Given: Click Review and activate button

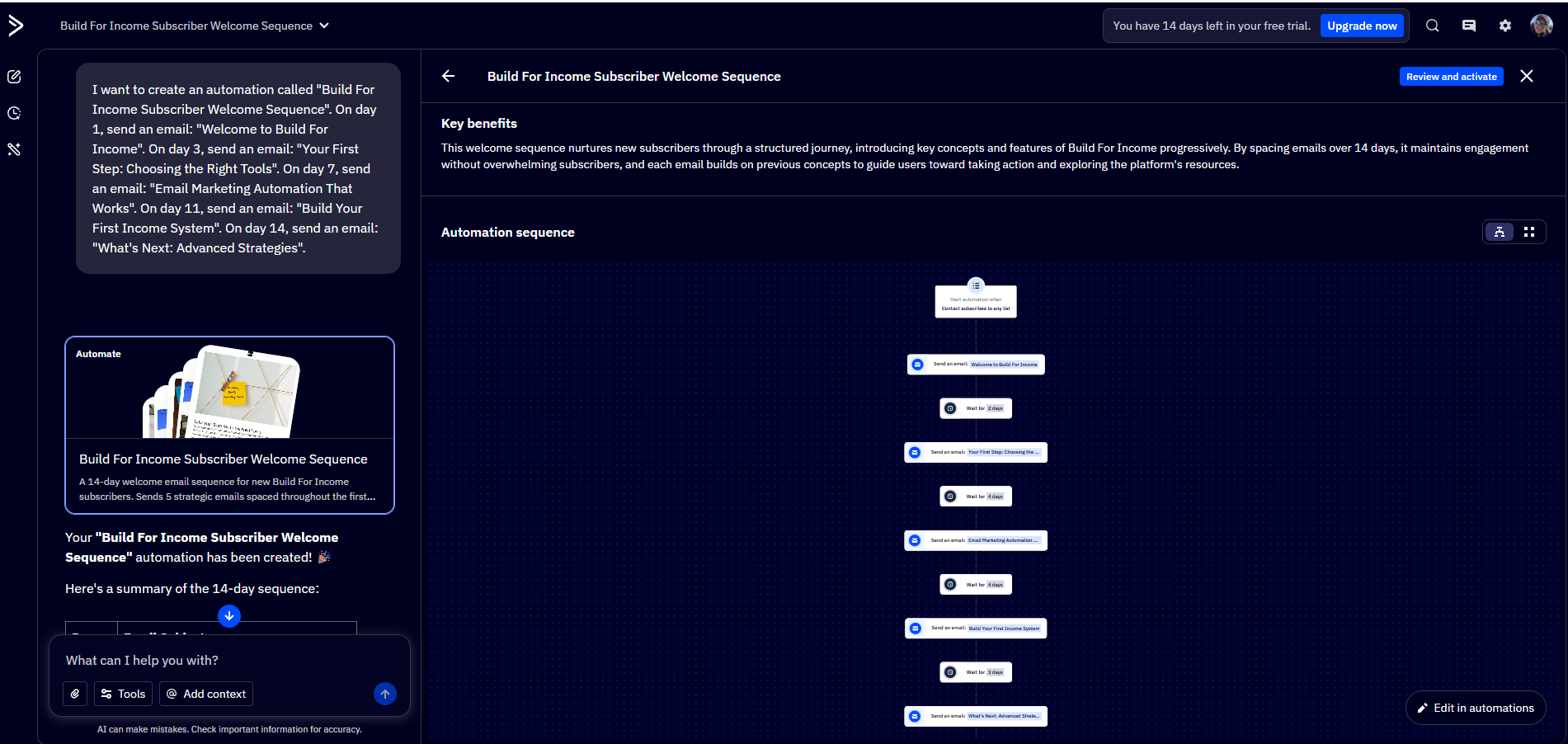Looking at the screenshot, I should (1451, 77).
